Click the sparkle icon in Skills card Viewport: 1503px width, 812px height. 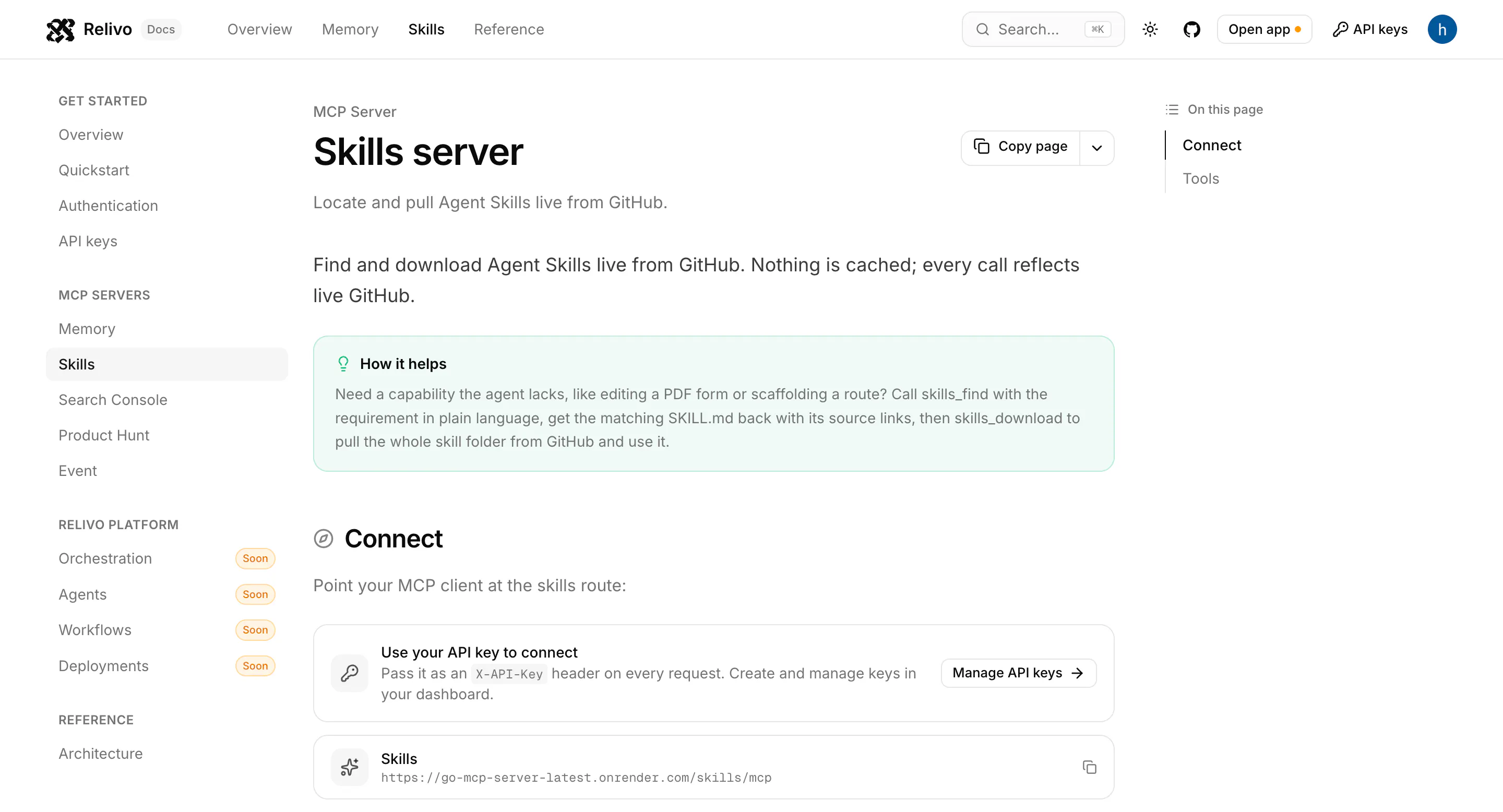tap(350, 767)
